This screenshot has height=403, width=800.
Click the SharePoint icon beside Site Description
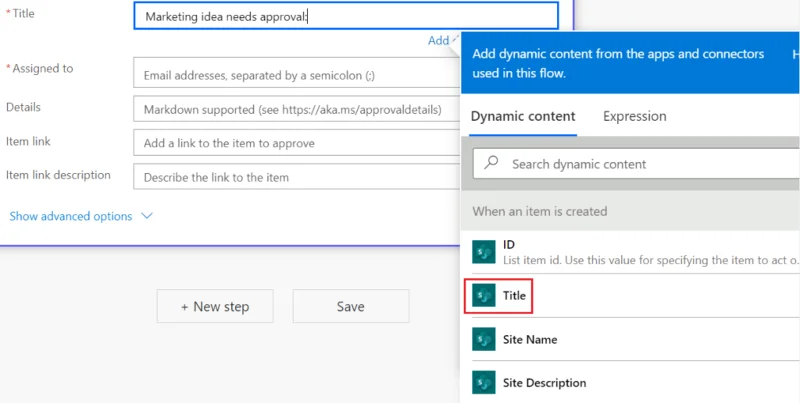click(x=484, y=383)
